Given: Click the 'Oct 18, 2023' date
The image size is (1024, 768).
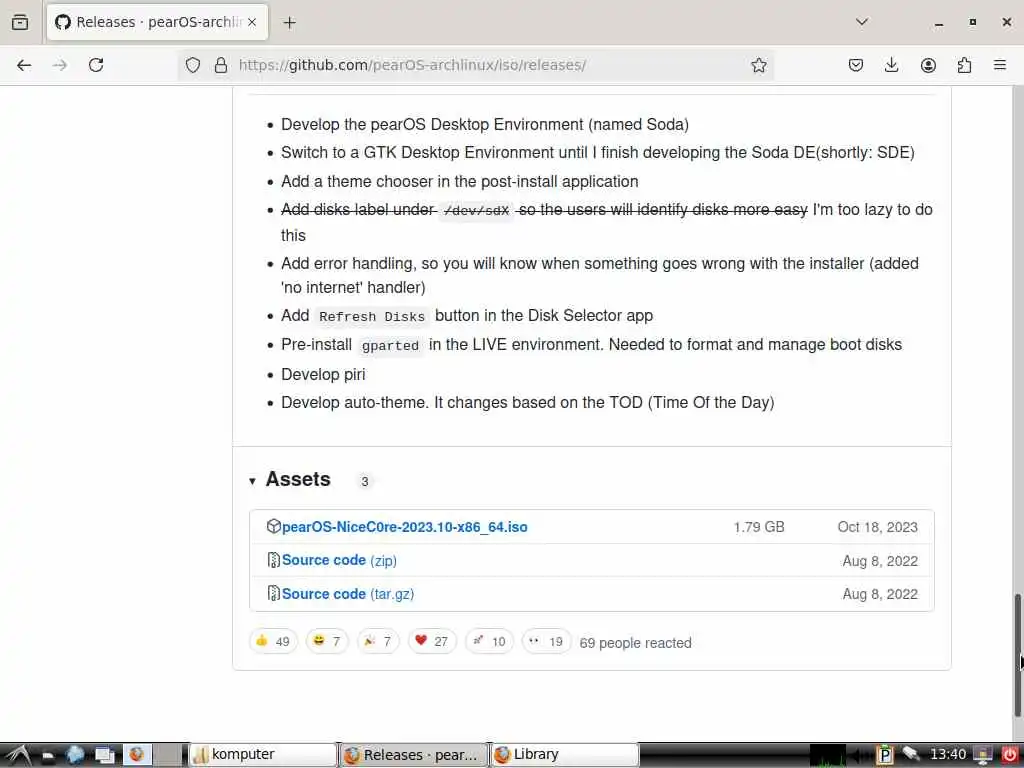Looking at the screenshot, I should pyautogui.click(x=877, y=527).
